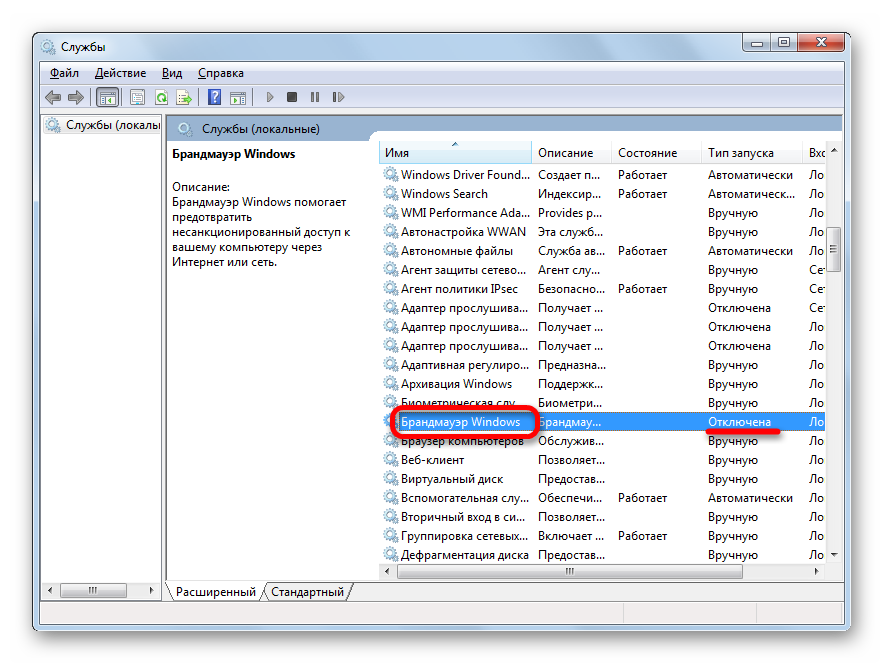The height and width of the screenshot is (664, 884).
Task: Select Службы (локальные) in the console tree
Action: coord(112,125)
